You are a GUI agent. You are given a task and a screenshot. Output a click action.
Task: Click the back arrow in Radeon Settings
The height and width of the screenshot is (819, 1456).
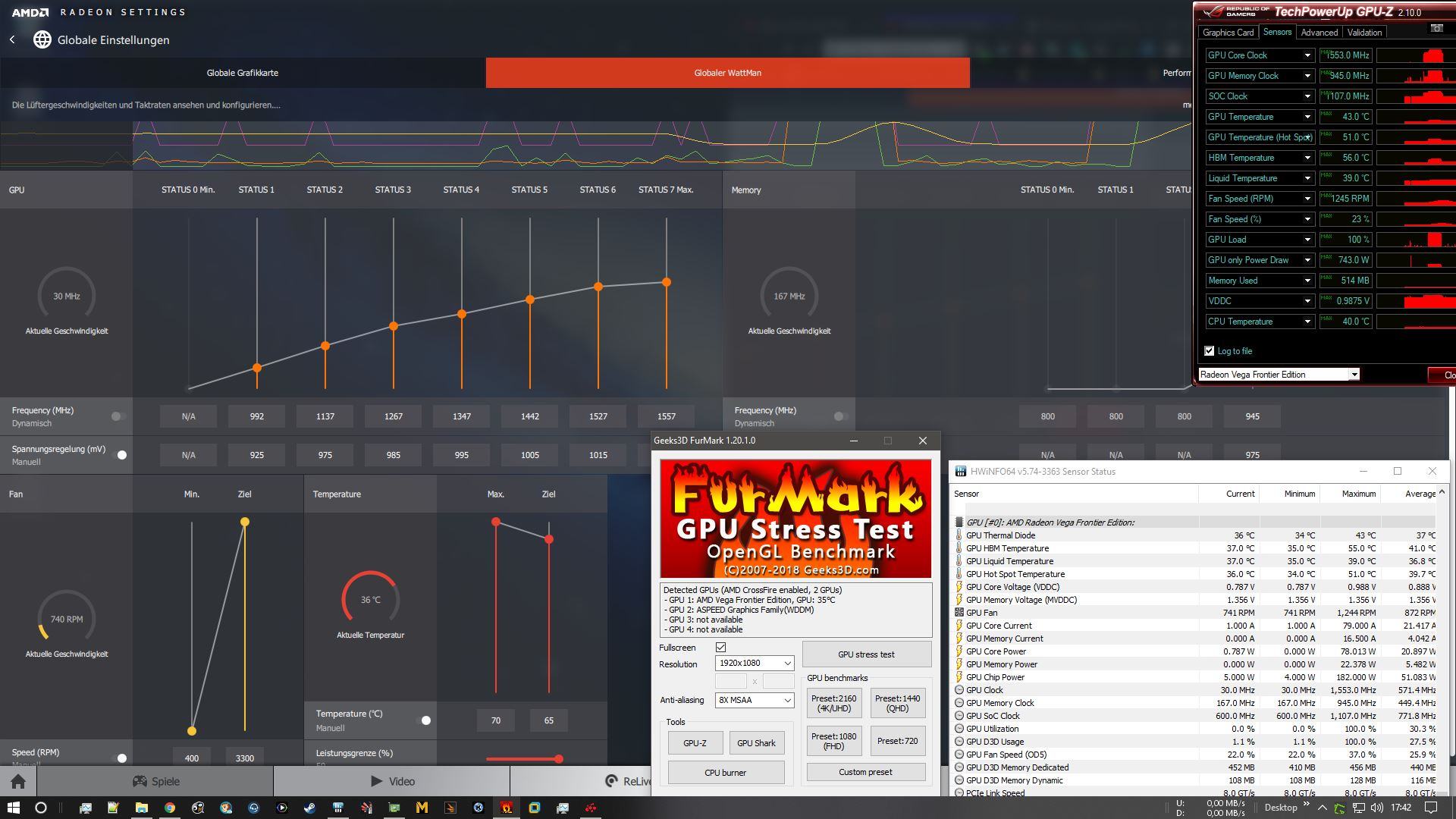(x=12, y=39)
